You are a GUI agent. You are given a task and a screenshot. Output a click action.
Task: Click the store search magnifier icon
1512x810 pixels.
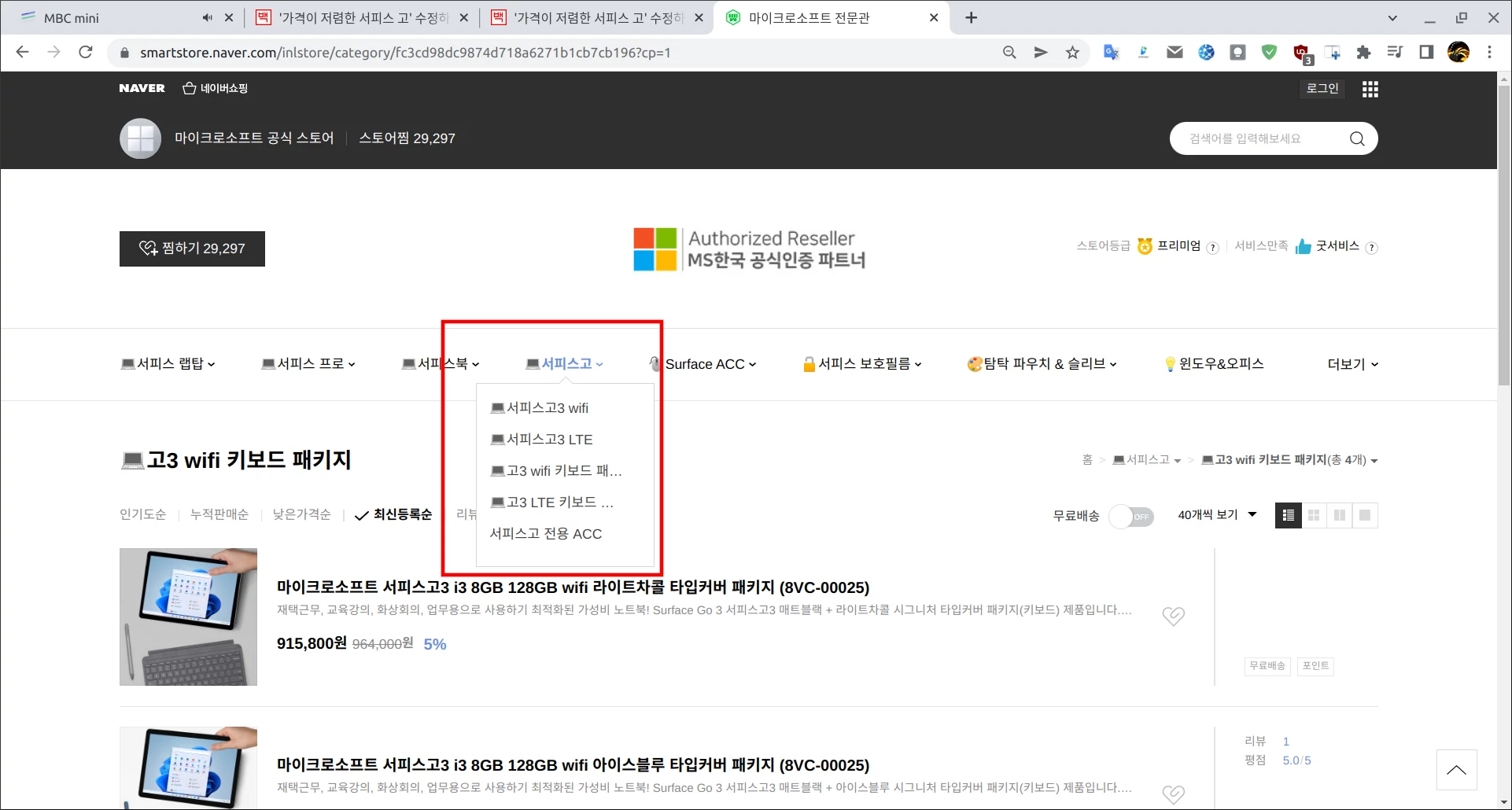pos(1357,138)
